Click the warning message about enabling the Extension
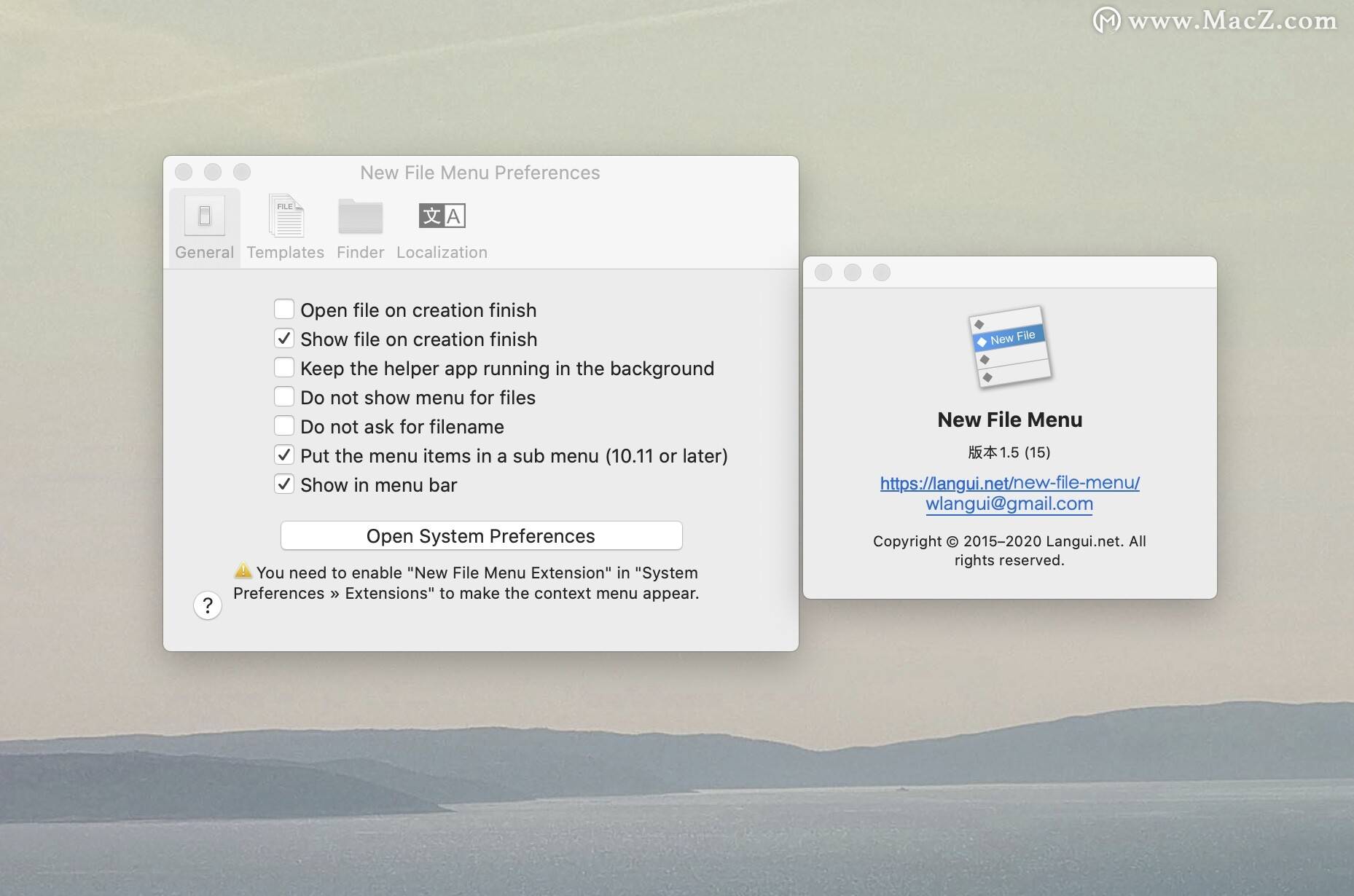 (466, 583)
